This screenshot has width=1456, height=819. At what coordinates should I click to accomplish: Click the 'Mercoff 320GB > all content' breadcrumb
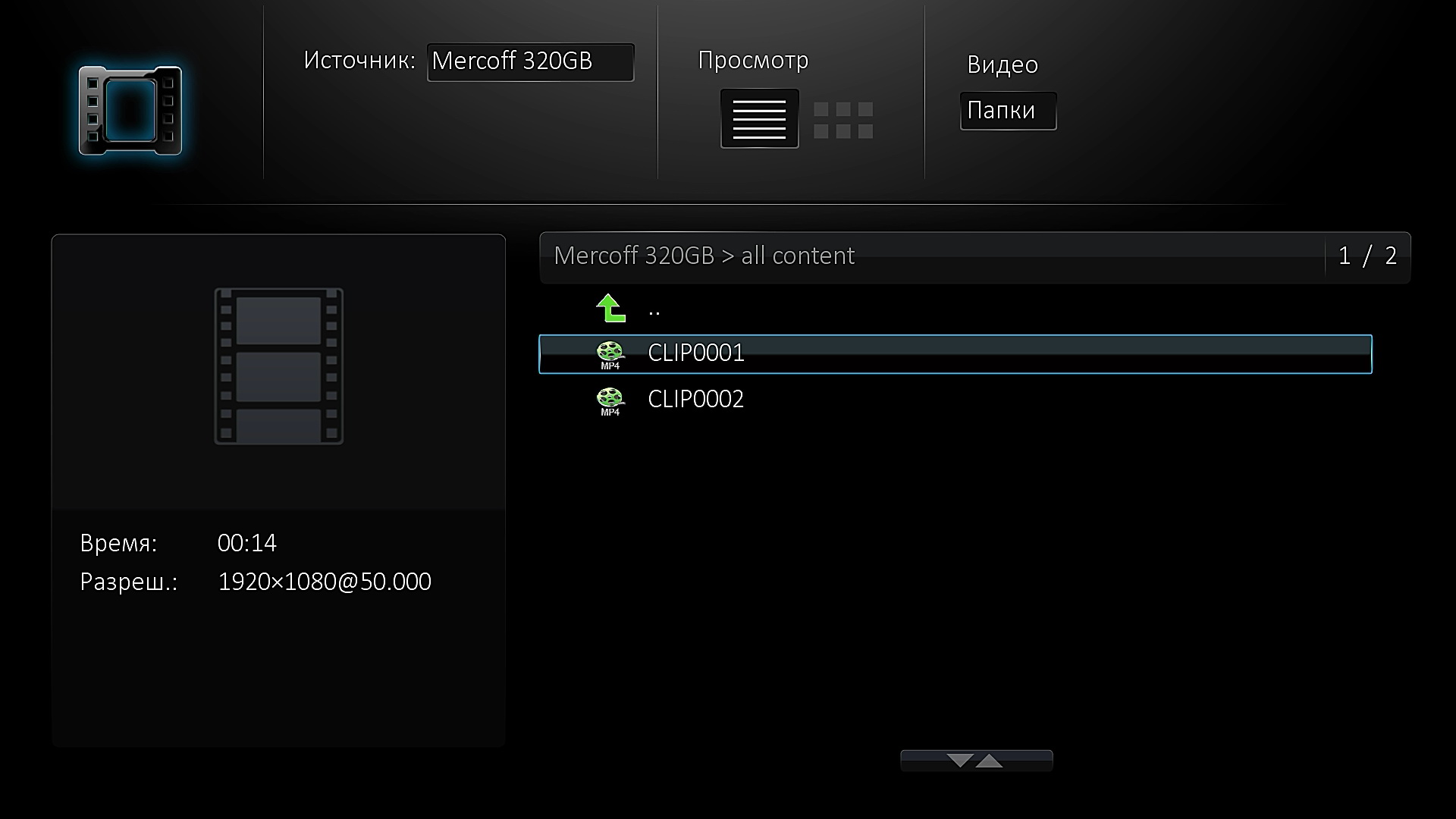704,256
